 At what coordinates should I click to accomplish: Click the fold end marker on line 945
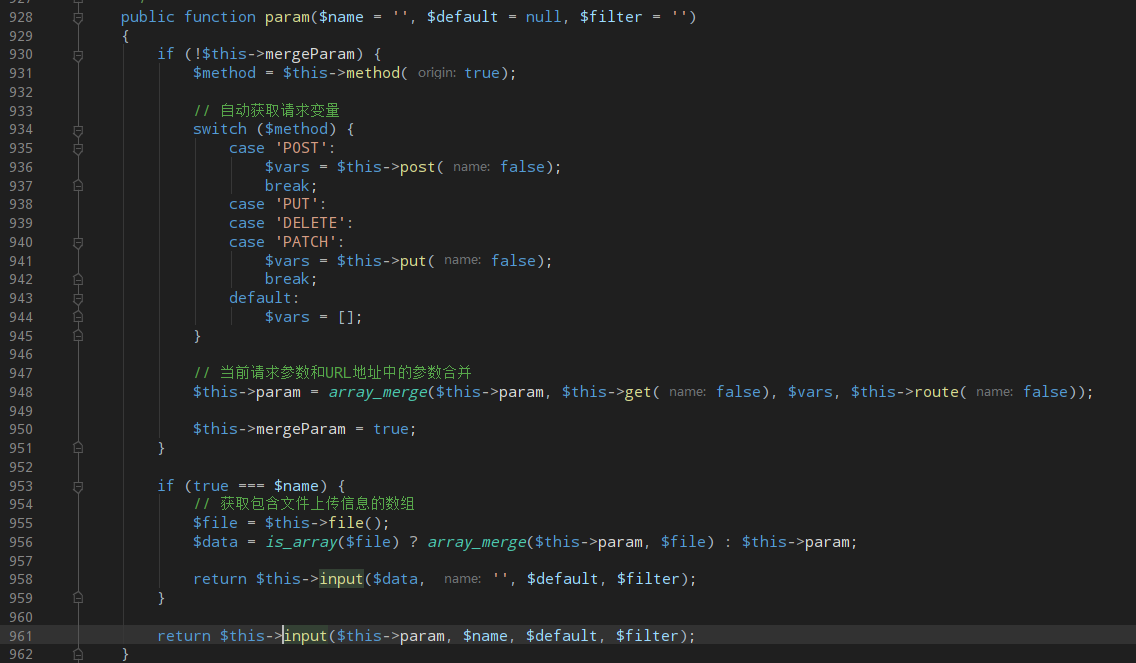(78, 336)
